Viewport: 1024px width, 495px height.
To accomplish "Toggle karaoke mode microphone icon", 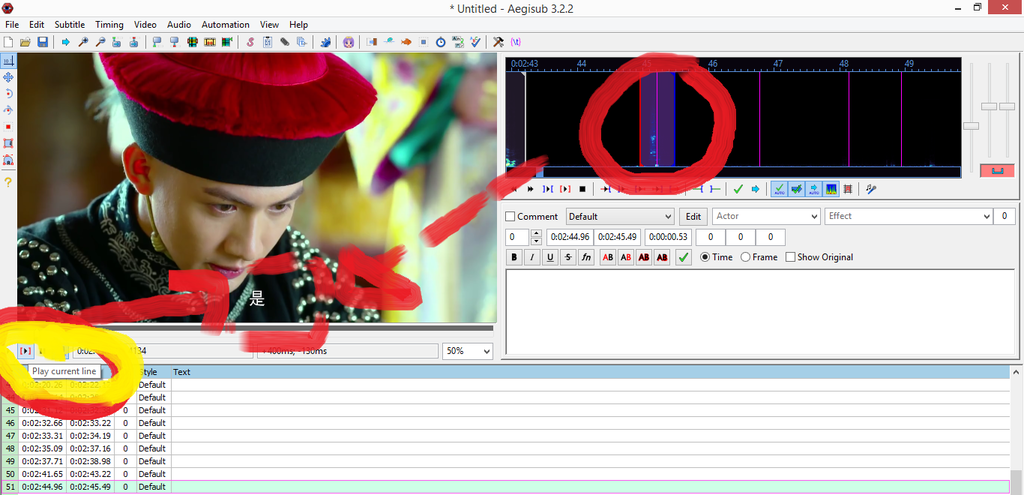I will pyautogui.click(x=871, y=189).
